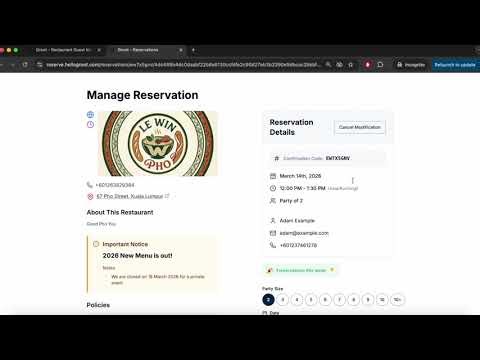Select party size 8
This screenshot has height=360, width=480.
(x=354, y=300)
